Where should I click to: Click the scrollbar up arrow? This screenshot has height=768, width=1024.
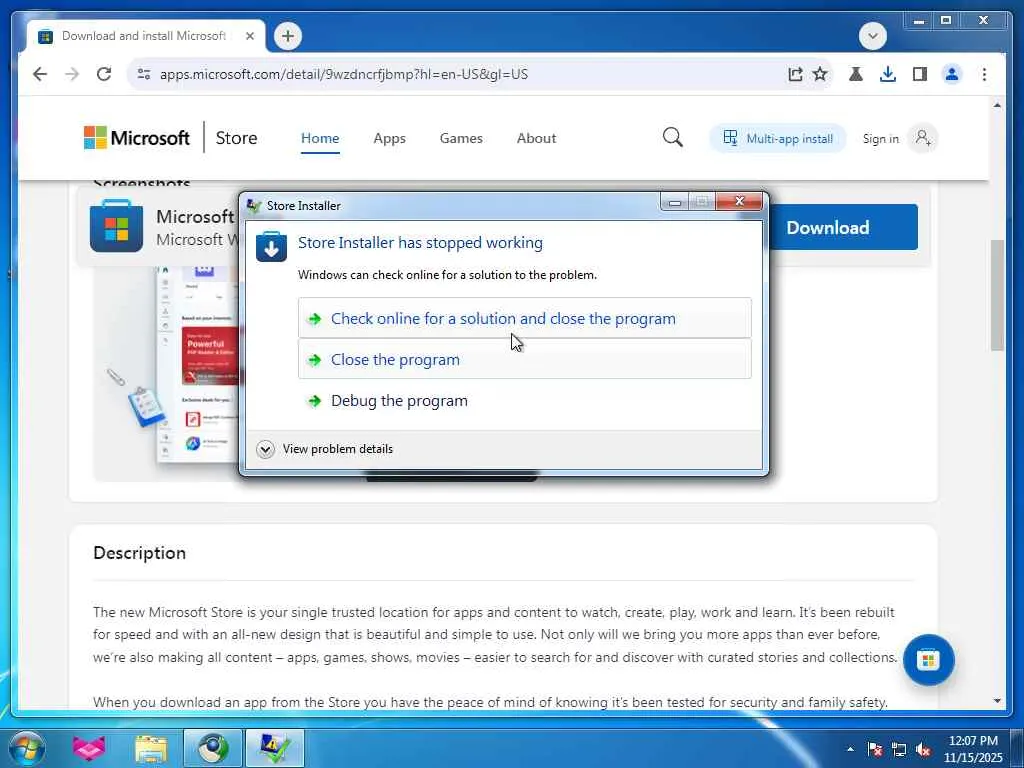(997, 104)
